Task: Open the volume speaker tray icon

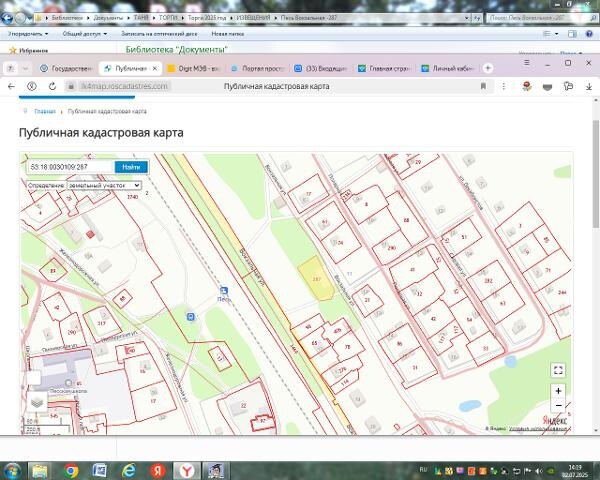Action: [539, 471]
